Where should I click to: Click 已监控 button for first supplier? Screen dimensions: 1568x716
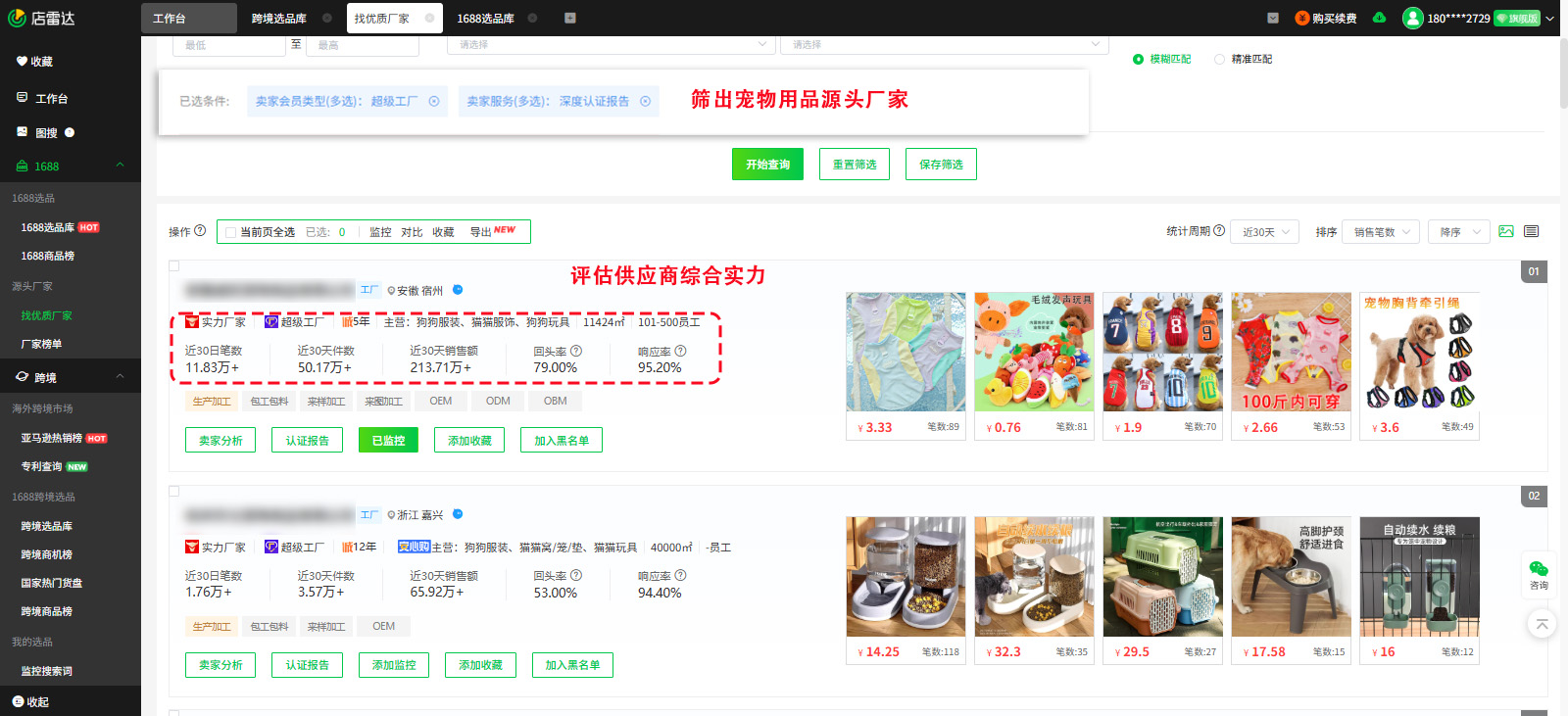pyautogui.click(x=388, y=441)
